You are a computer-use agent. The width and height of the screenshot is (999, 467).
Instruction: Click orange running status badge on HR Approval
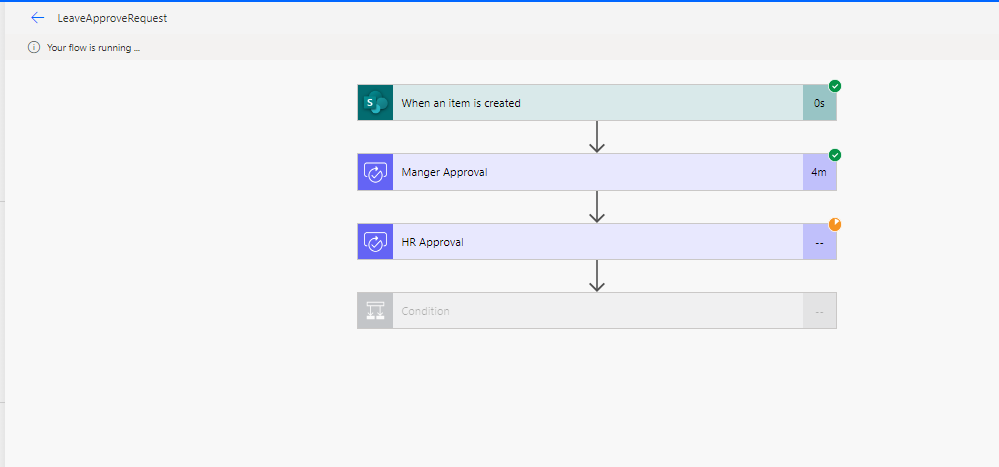pos(835,224)
